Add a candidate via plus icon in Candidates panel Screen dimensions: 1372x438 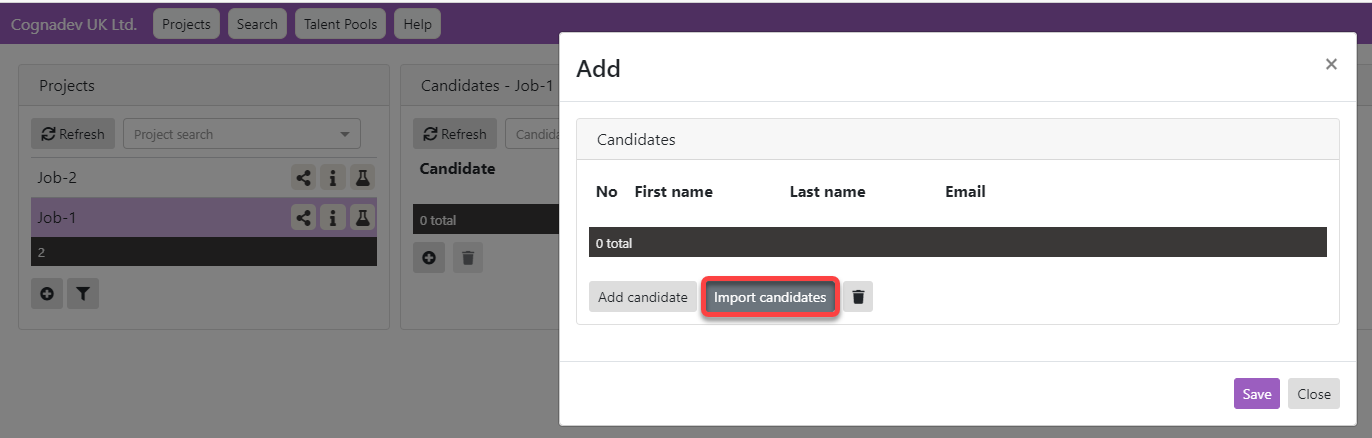point(429,258)
